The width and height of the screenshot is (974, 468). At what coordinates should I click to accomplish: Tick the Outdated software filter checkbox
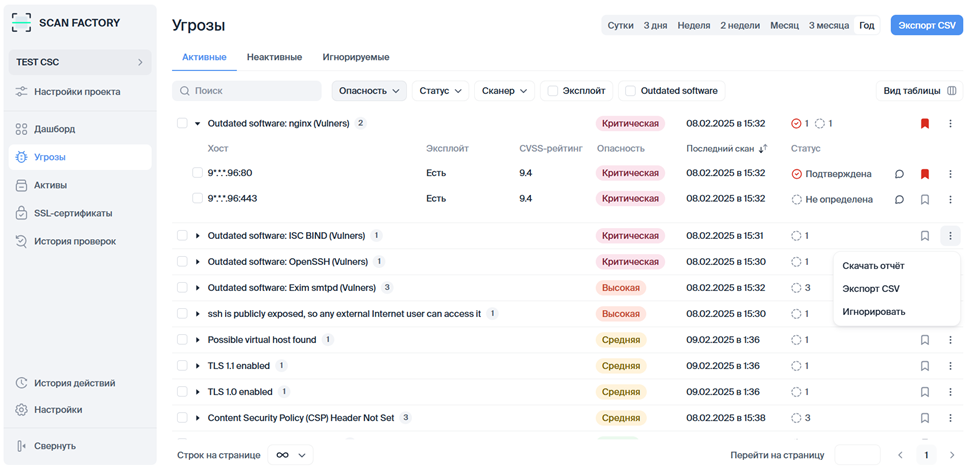pos(630,91)
